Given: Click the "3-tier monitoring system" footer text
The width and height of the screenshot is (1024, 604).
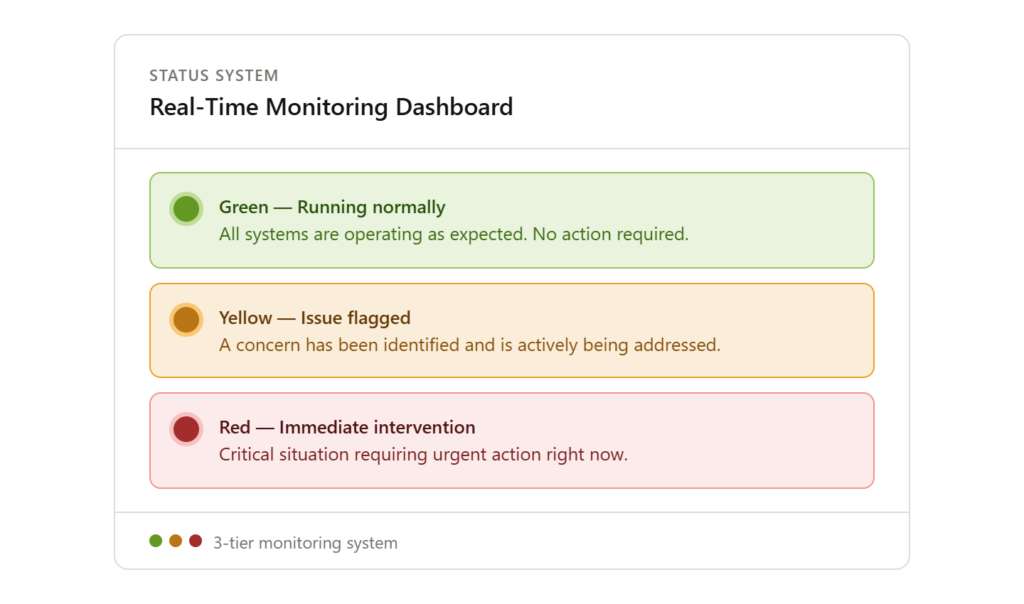Looking at the screenshot, I should click(305, 543).
